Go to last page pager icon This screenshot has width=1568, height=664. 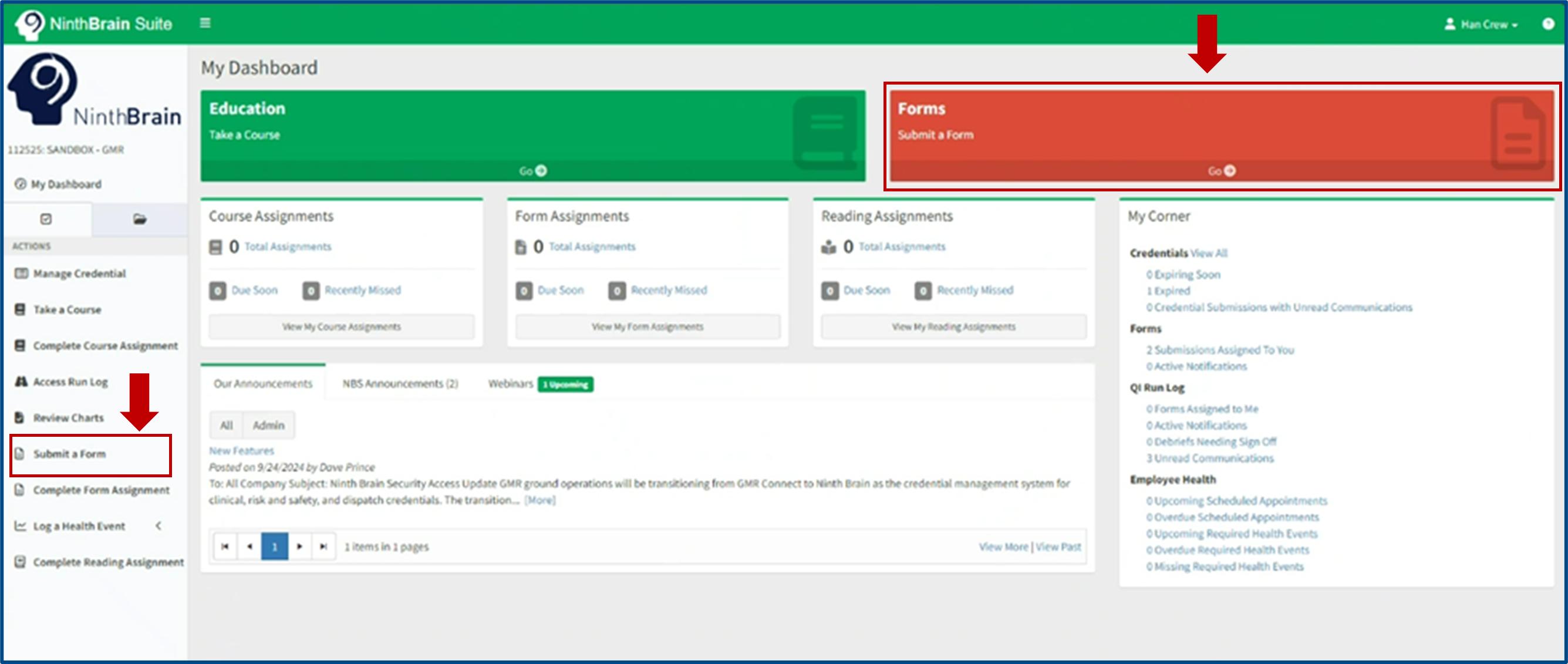[x=324, y=547]
